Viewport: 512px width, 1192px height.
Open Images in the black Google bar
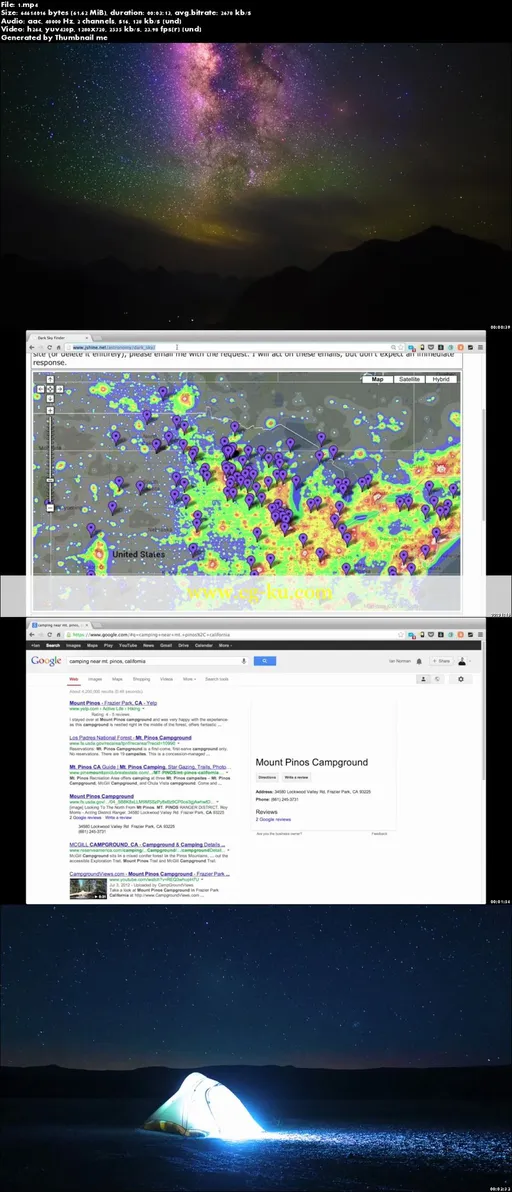[x=73, y=645]
